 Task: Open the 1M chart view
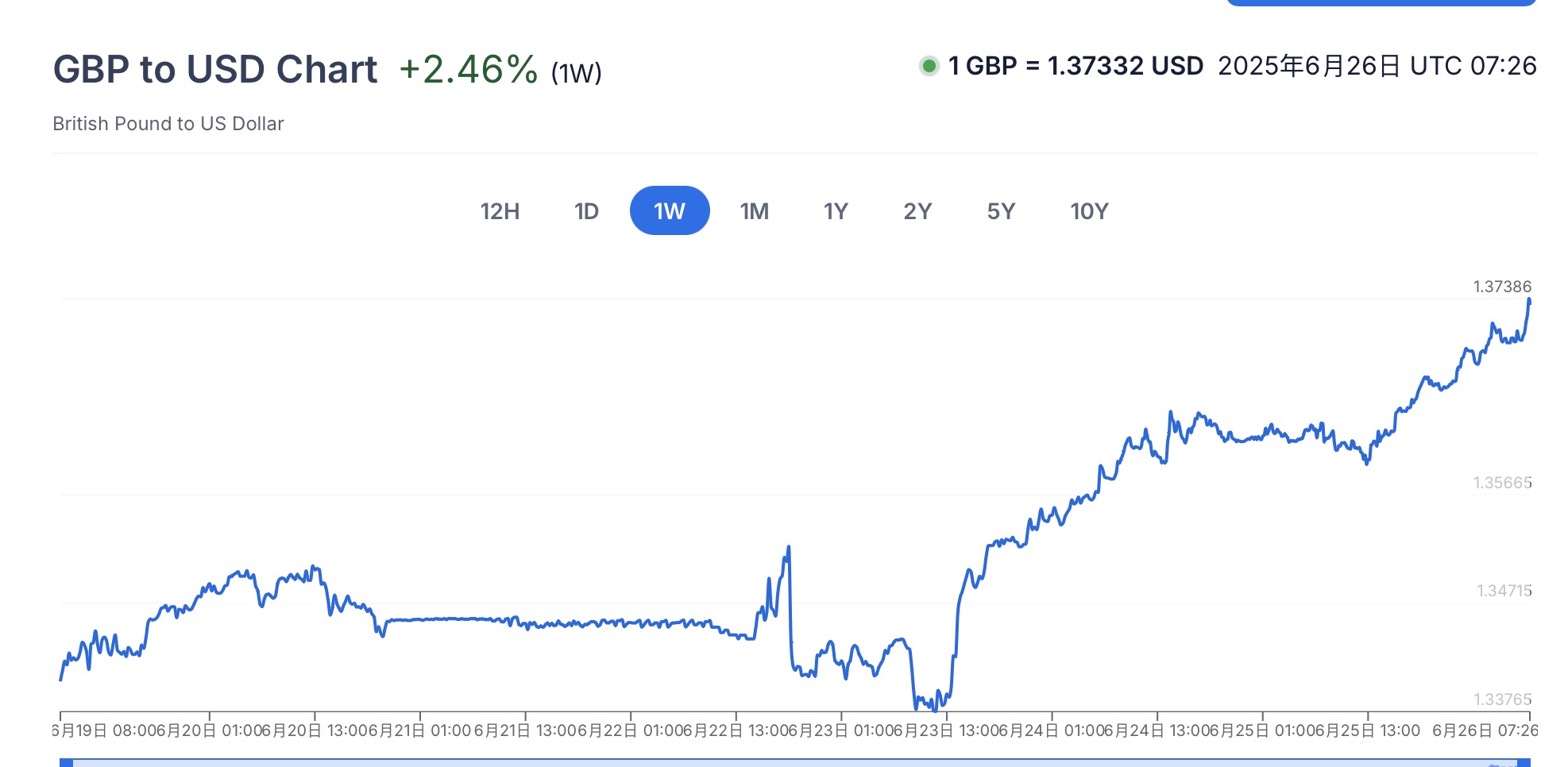point(753,211)
